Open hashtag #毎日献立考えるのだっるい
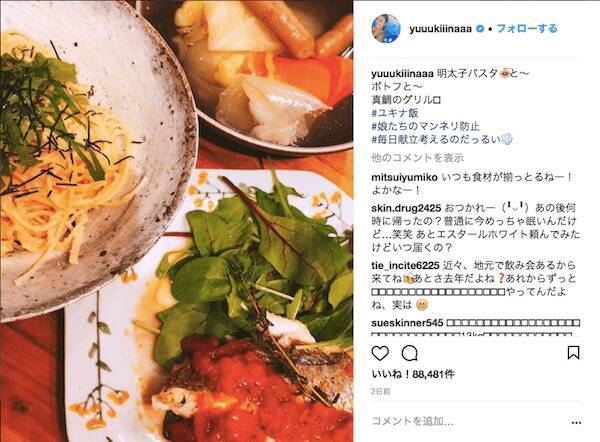This screenshot has height=442, width=600. tap(436, 139)
